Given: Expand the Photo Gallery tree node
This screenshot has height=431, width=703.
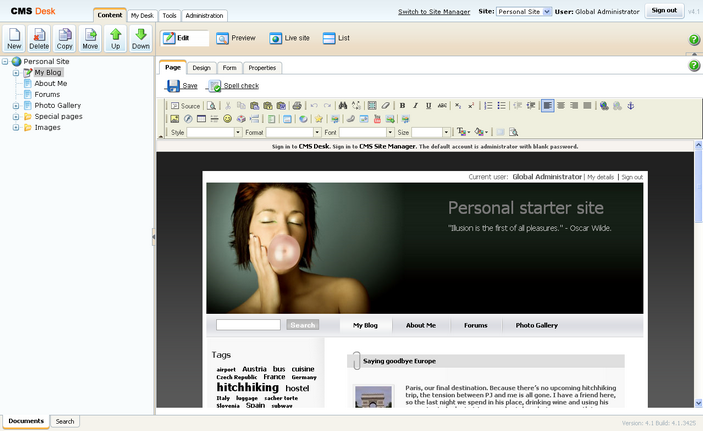Looking at the screenshot, I should pyautogui.click(x=16, y=105).
